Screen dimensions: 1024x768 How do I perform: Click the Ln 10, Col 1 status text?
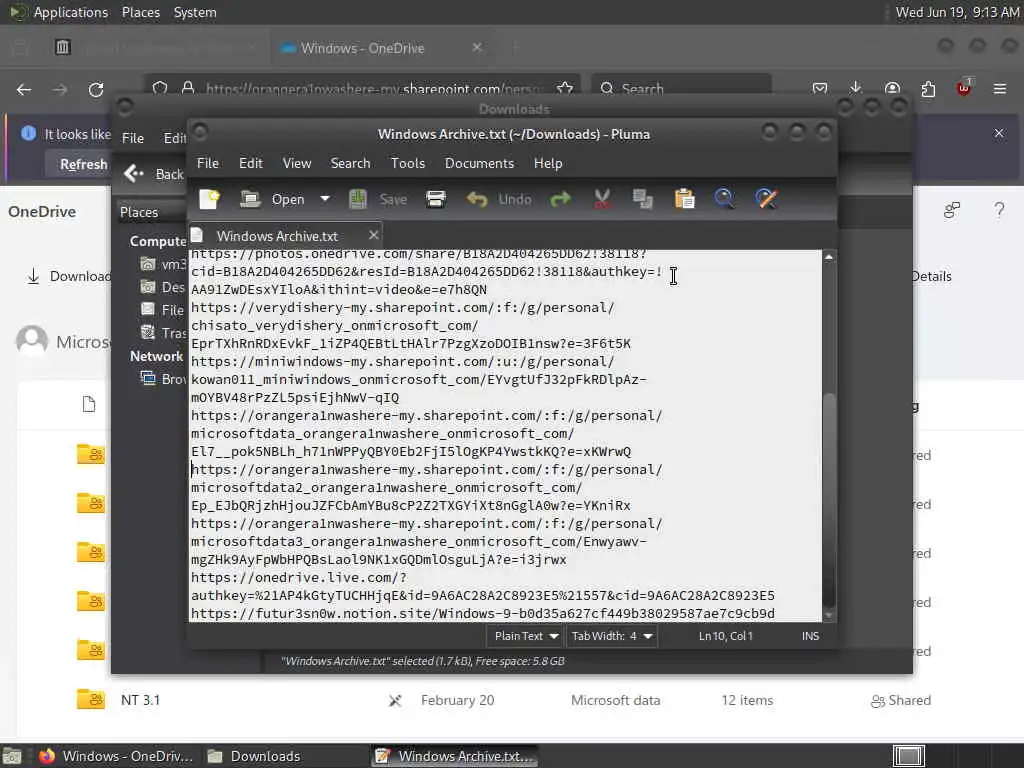(726, 636)
